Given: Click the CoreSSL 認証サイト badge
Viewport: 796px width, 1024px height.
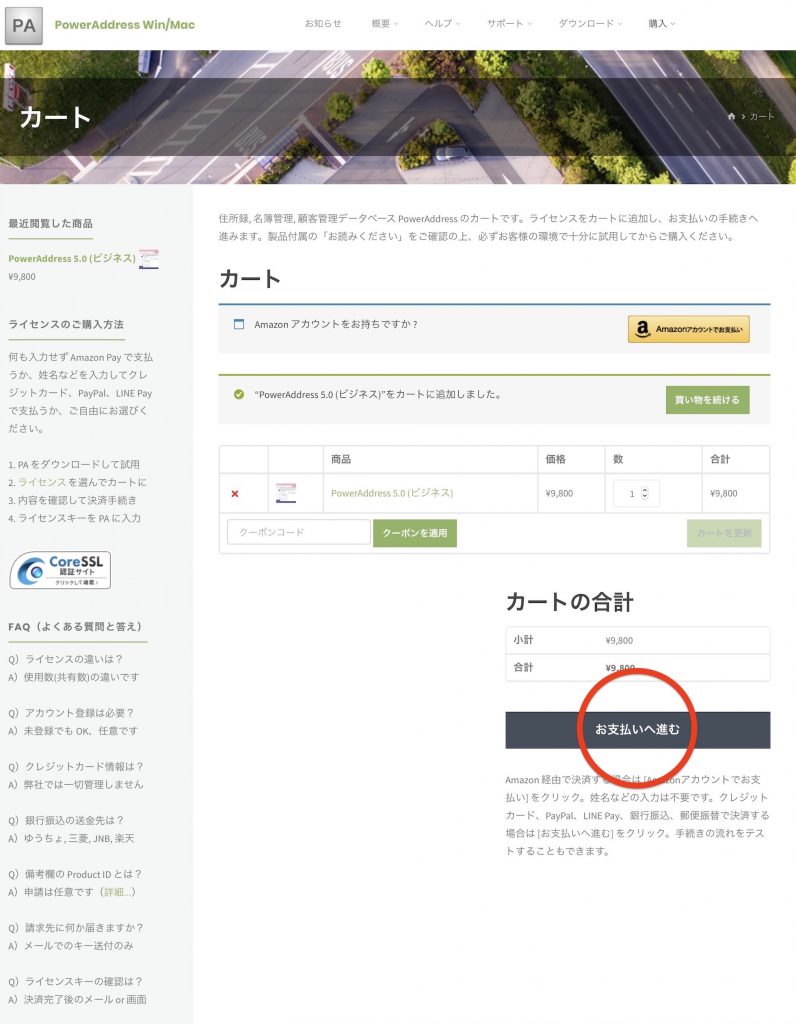Looking at the screenshot, I should pos(60,570).
